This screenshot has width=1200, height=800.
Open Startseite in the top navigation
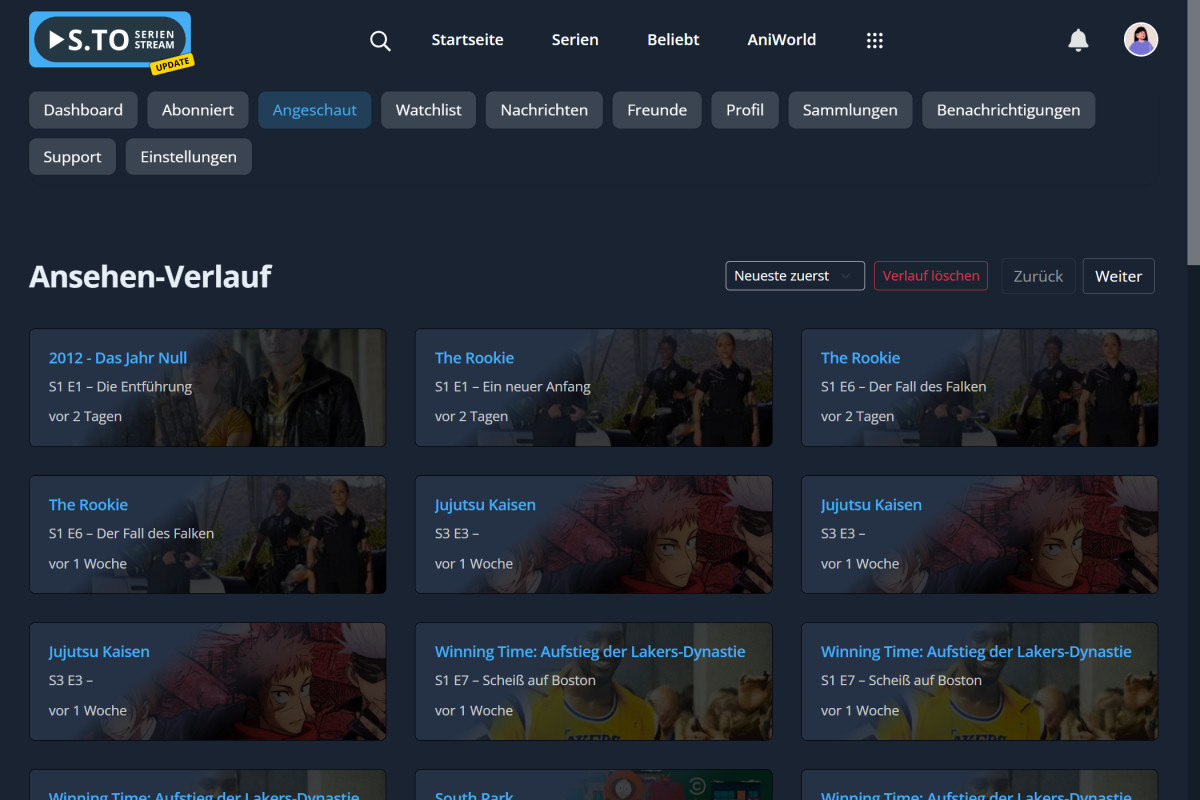(x=467, y=40)
